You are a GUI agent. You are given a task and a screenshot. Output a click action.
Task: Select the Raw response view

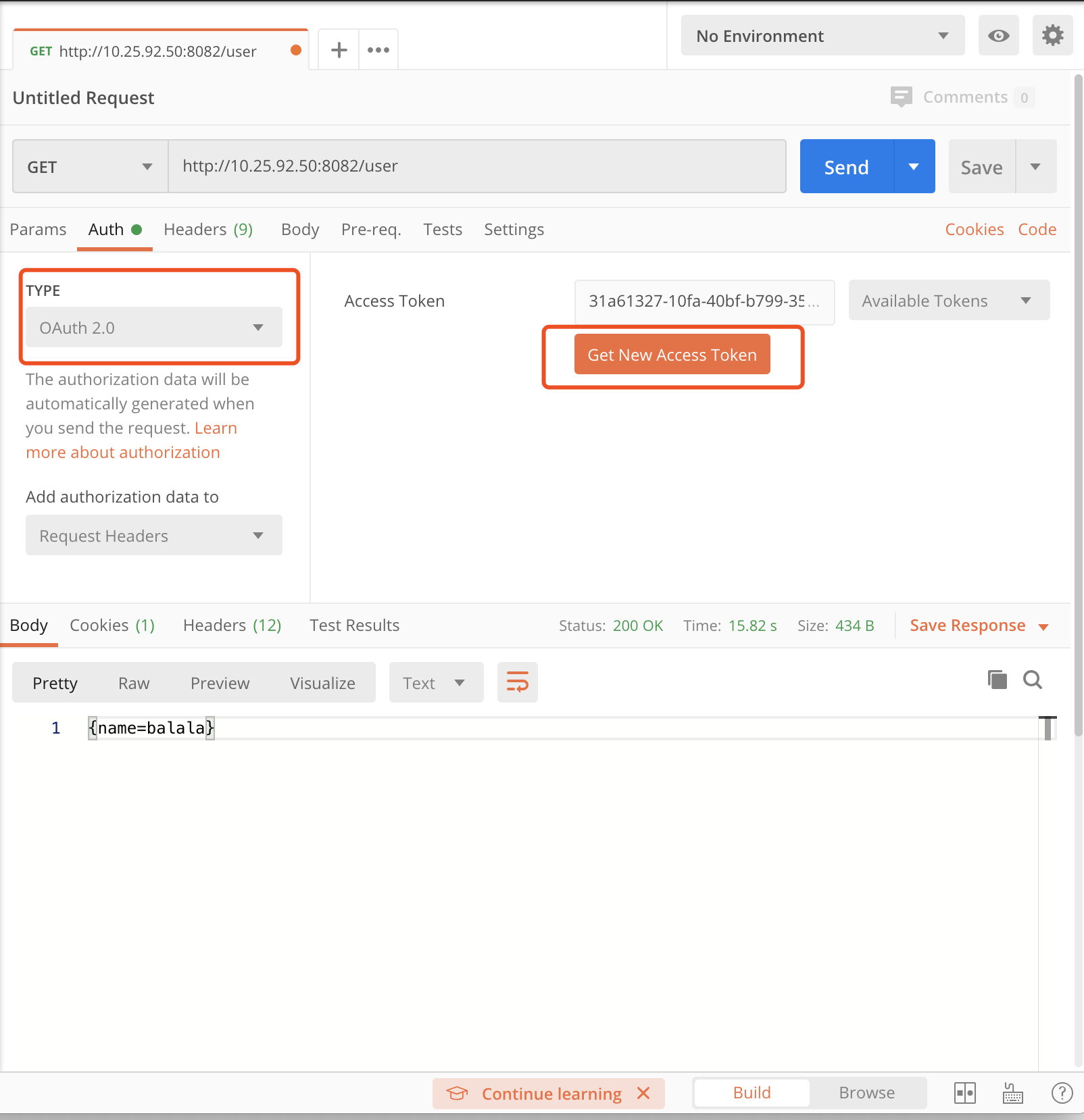[x=134, y=683]
